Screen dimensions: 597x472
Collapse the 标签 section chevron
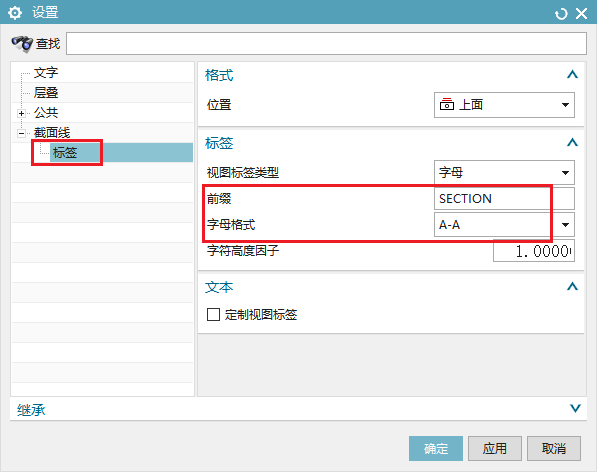(572, 142)
